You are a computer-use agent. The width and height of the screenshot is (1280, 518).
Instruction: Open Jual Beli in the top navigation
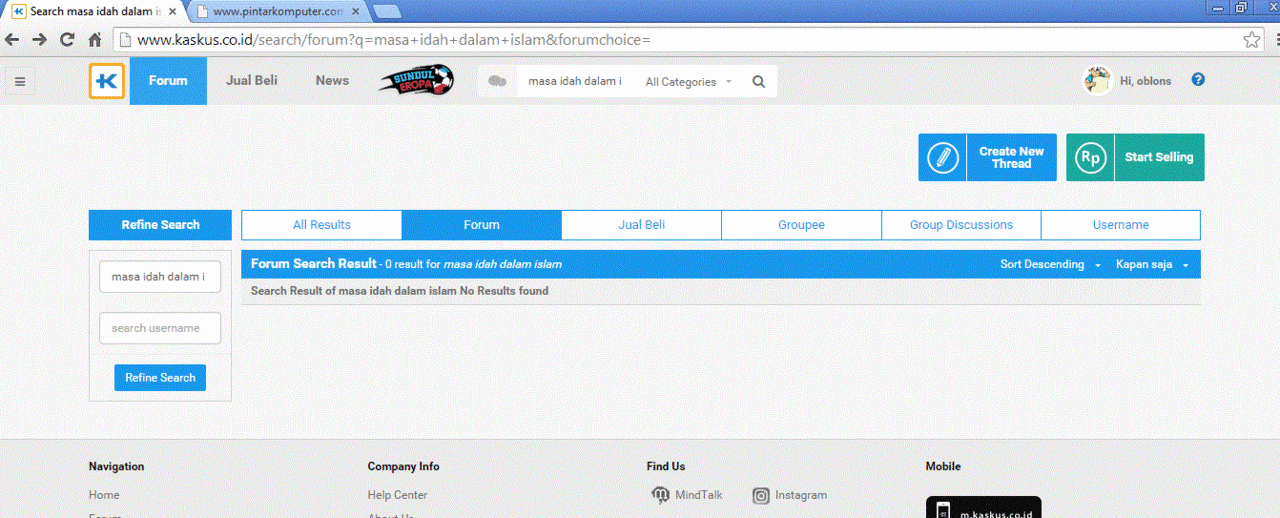click(x=252, y=81)
